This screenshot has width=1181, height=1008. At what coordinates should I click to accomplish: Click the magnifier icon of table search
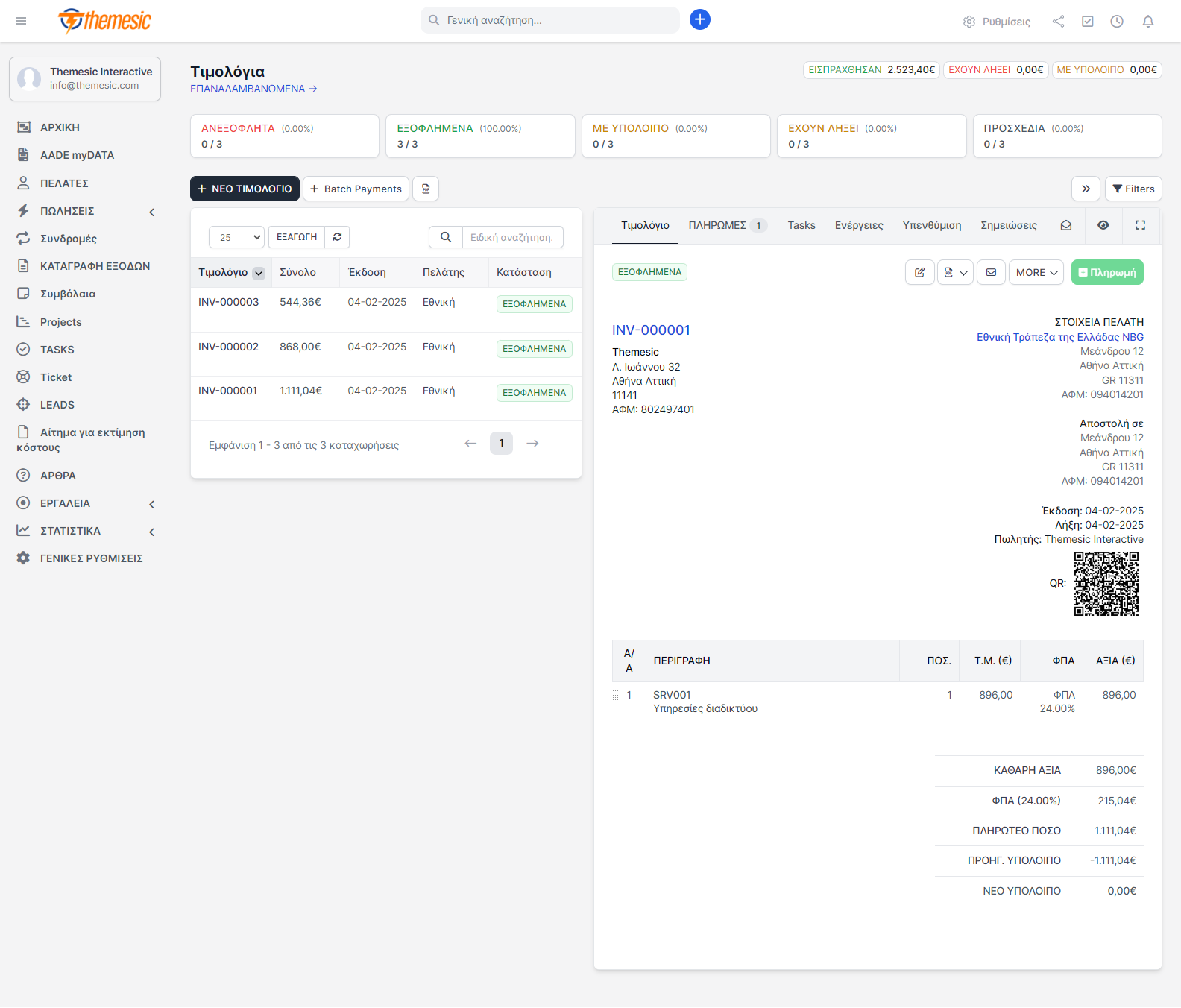pyautogui.click(x=446, y=237)
